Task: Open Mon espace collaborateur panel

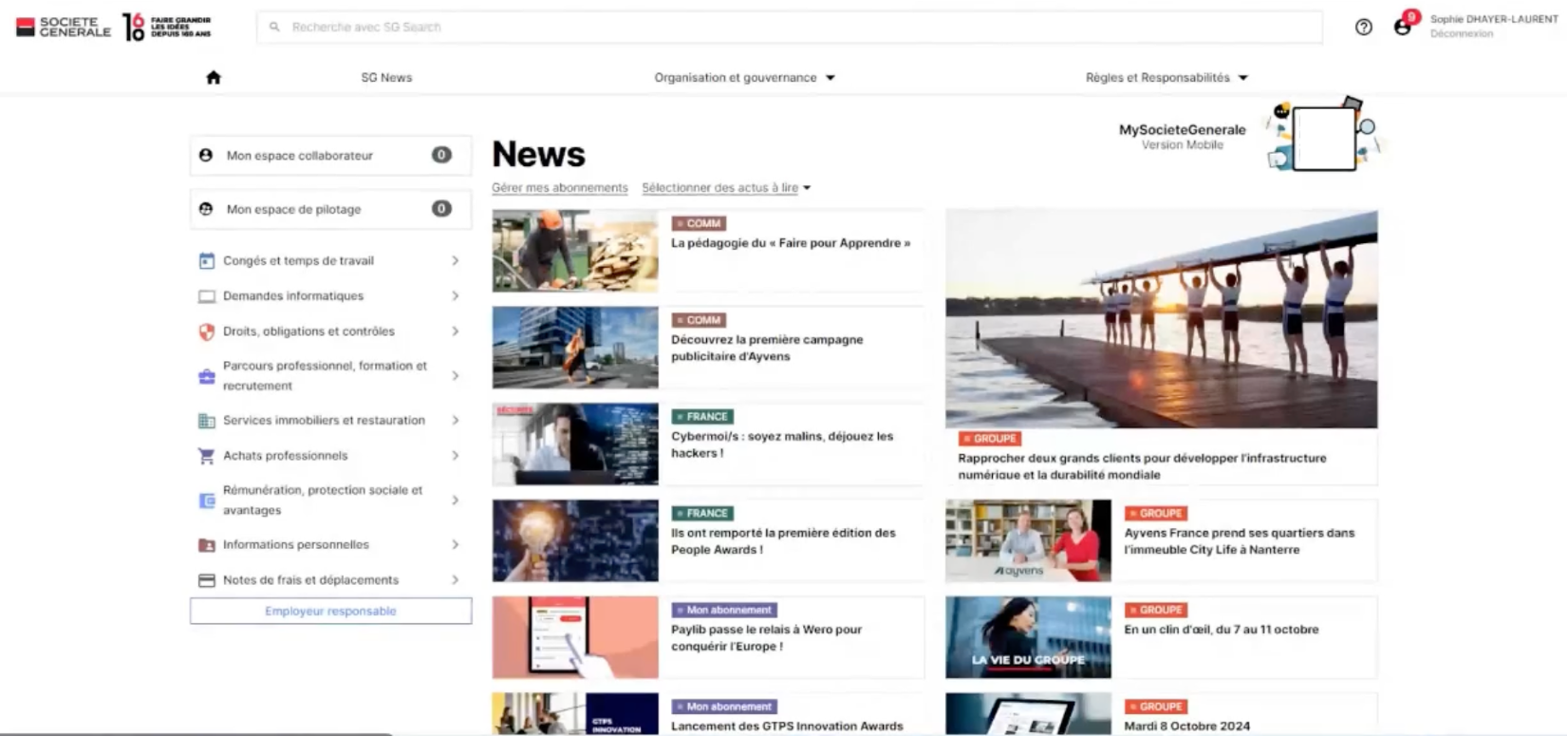Action: tap(330, 156)
